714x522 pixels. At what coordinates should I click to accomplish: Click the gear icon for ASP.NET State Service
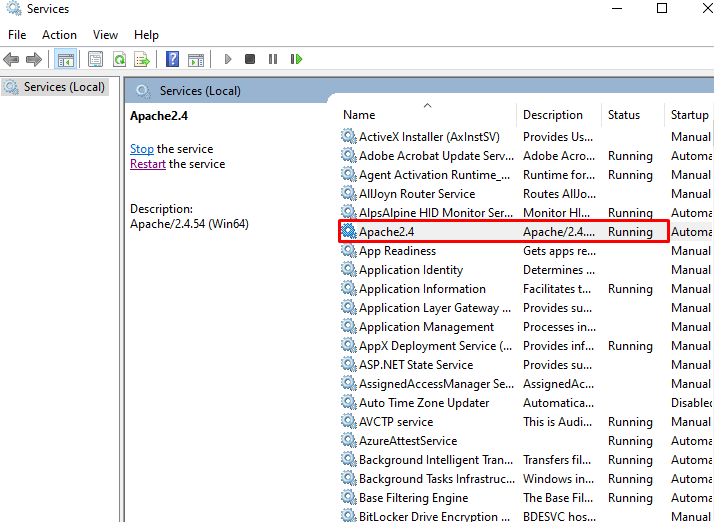point(348,364)
